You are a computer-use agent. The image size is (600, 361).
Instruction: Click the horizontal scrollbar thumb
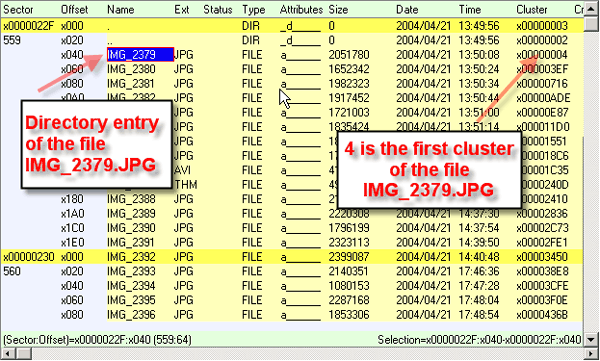pyautogui.click(x=24, y=354)
